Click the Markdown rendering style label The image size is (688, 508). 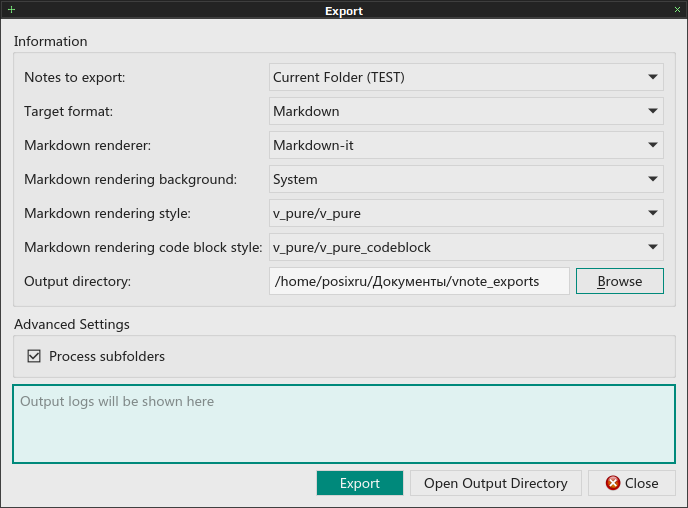108,213
